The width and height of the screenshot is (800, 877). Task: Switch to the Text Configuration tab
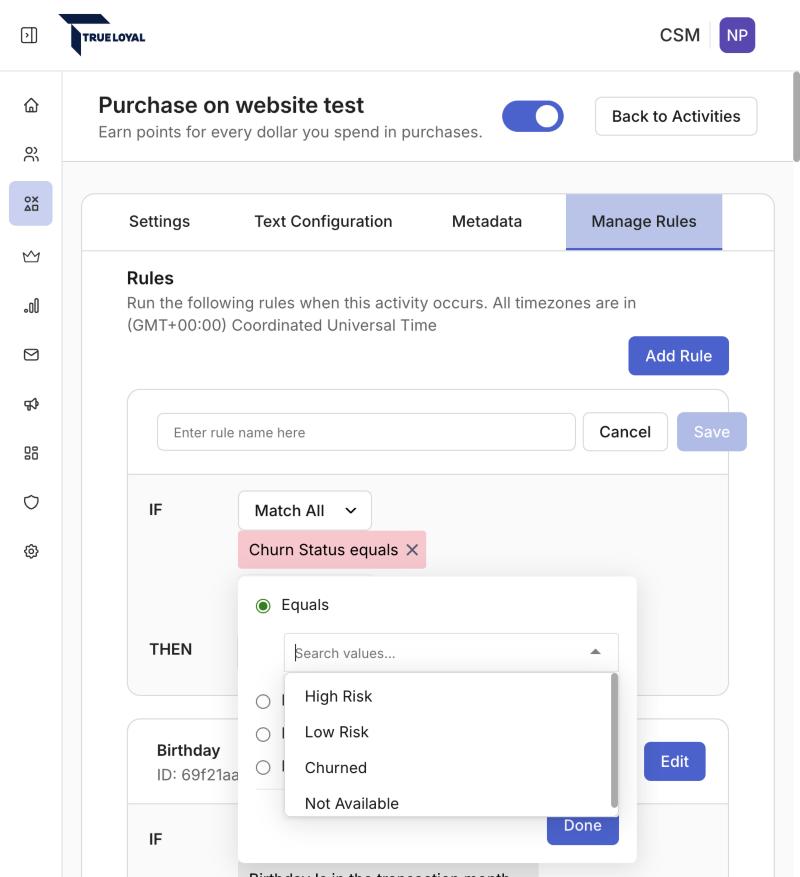point(323,221)
